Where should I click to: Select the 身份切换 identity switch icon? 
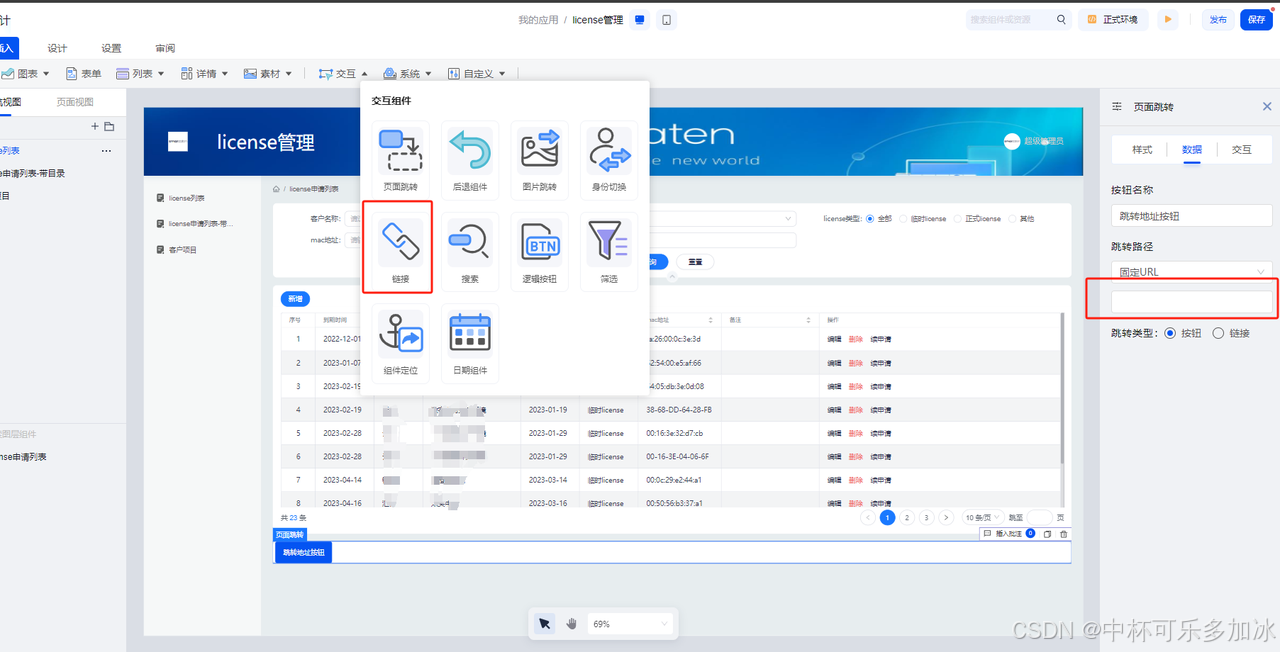tap(609, 152)
